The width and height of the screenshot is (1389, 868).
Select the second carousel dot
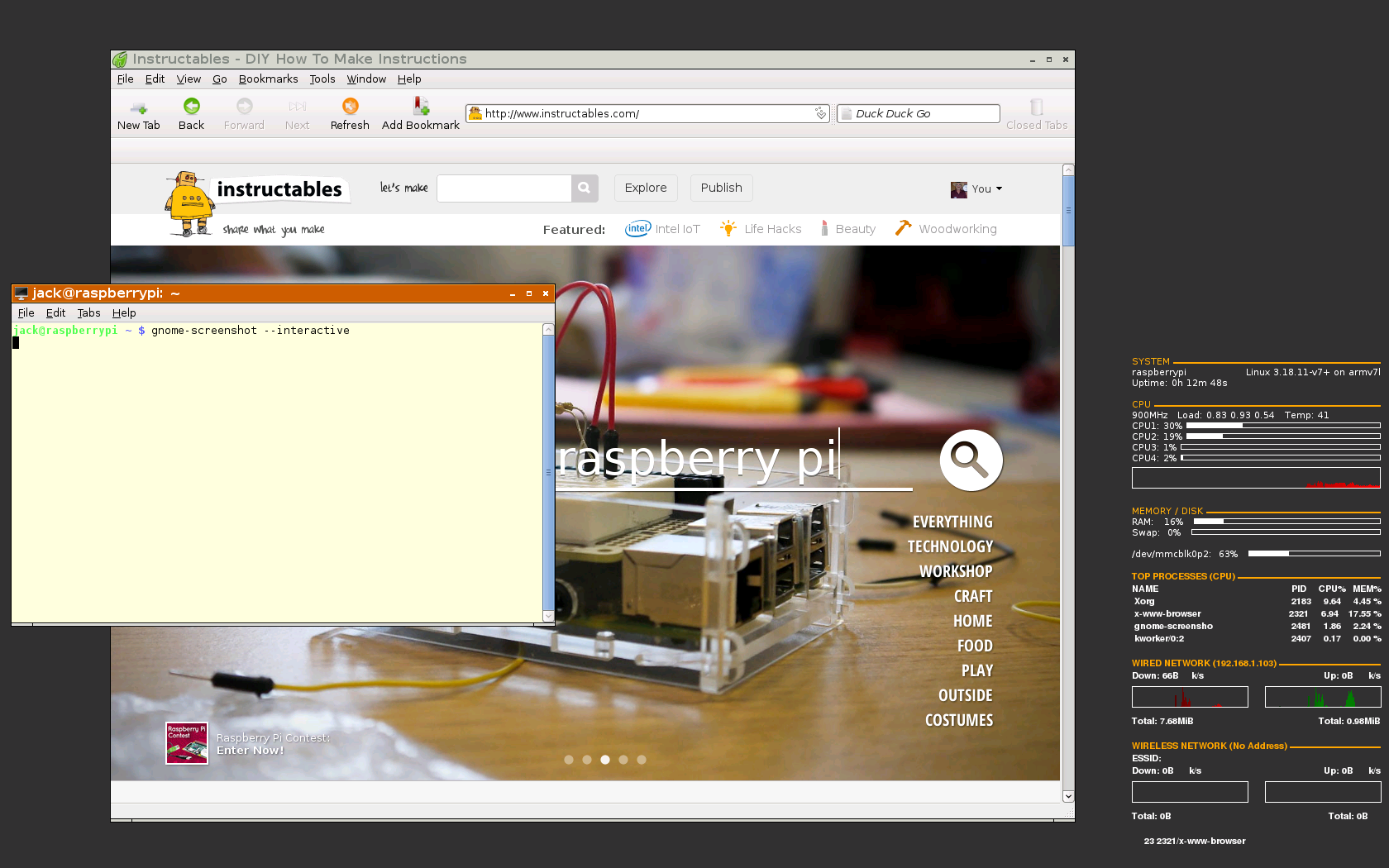pyautogui.click(x=587, y=760)
